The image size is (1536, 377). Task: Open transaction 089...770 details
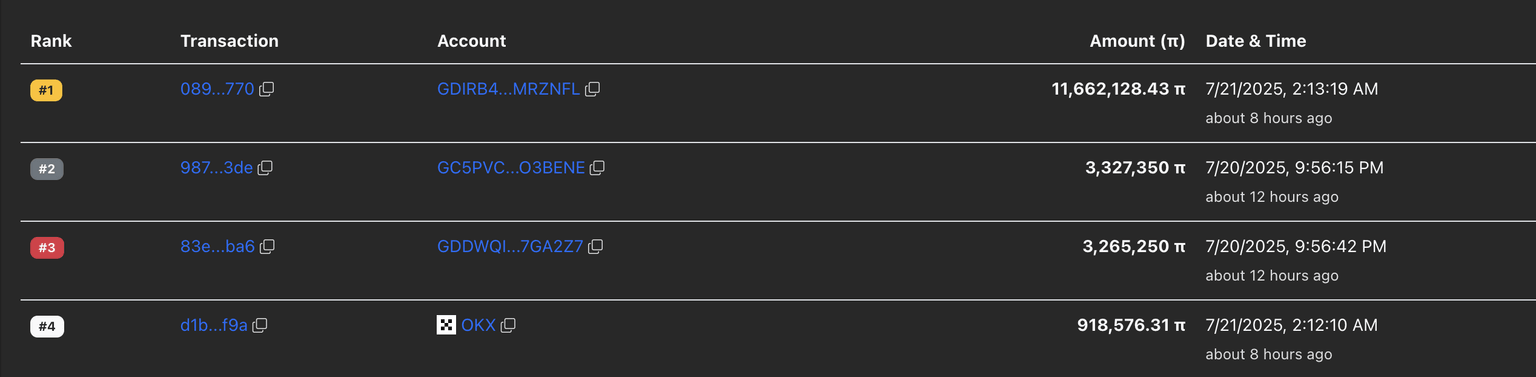coord(217,89)
